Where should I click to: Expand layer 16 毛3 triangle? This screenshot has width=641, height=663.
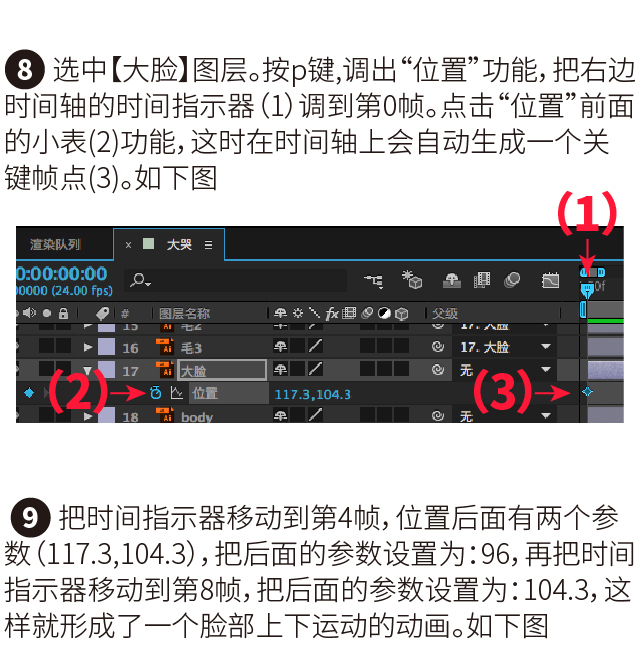coord(88,347)
